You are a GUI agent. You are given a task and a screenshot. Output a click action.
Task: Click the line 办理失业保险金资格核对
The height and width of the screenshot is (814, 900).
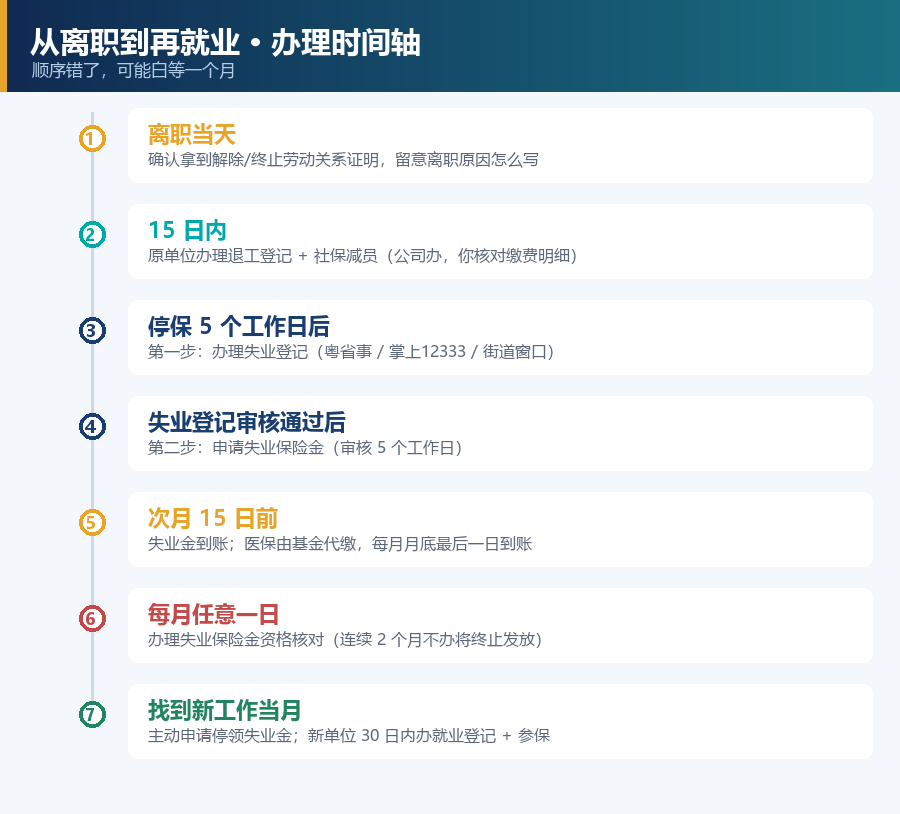click(x=345, y=639)
